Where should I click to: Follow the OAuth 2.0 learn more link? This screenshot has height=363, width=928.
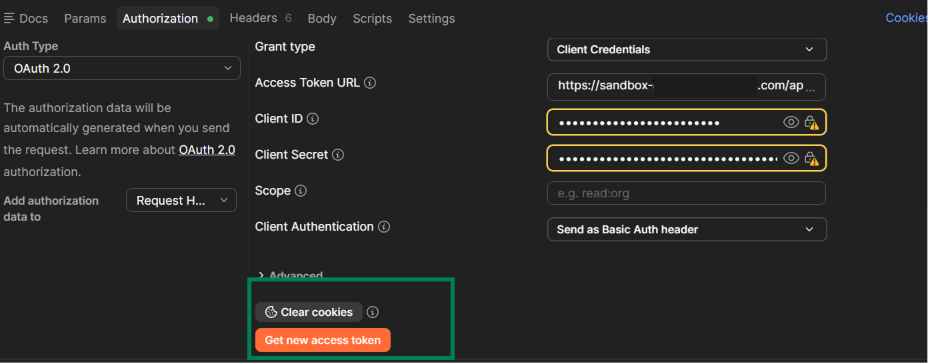point(207,150)
